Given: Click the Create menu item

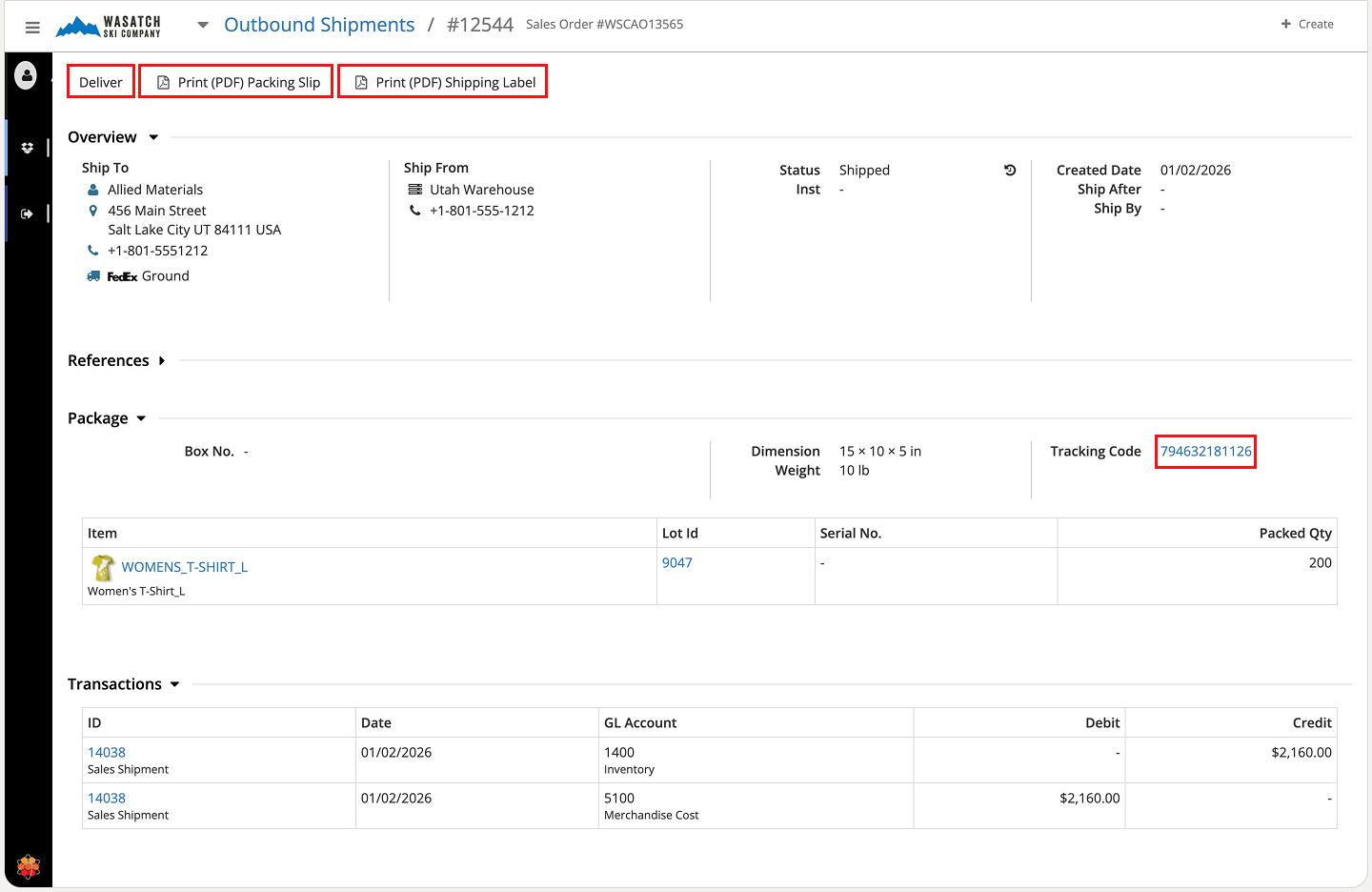Looking at the screenshot, I should click(x=1307, y=24).
